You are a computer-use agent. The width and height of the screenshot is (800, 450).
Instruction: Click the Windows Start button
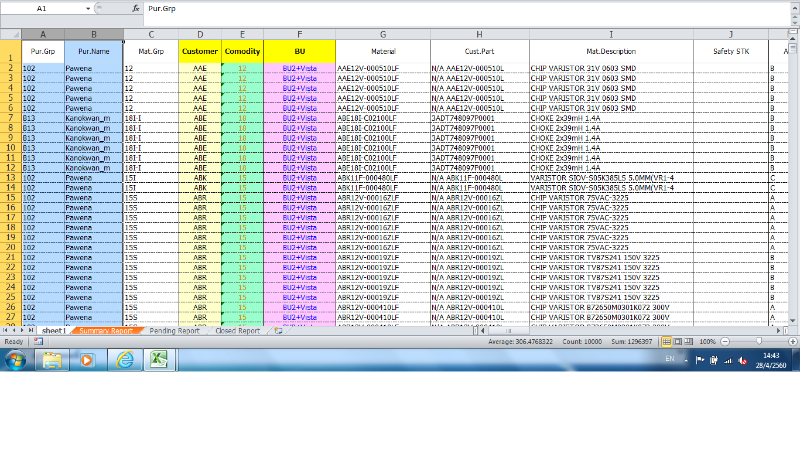pos(17,360)
